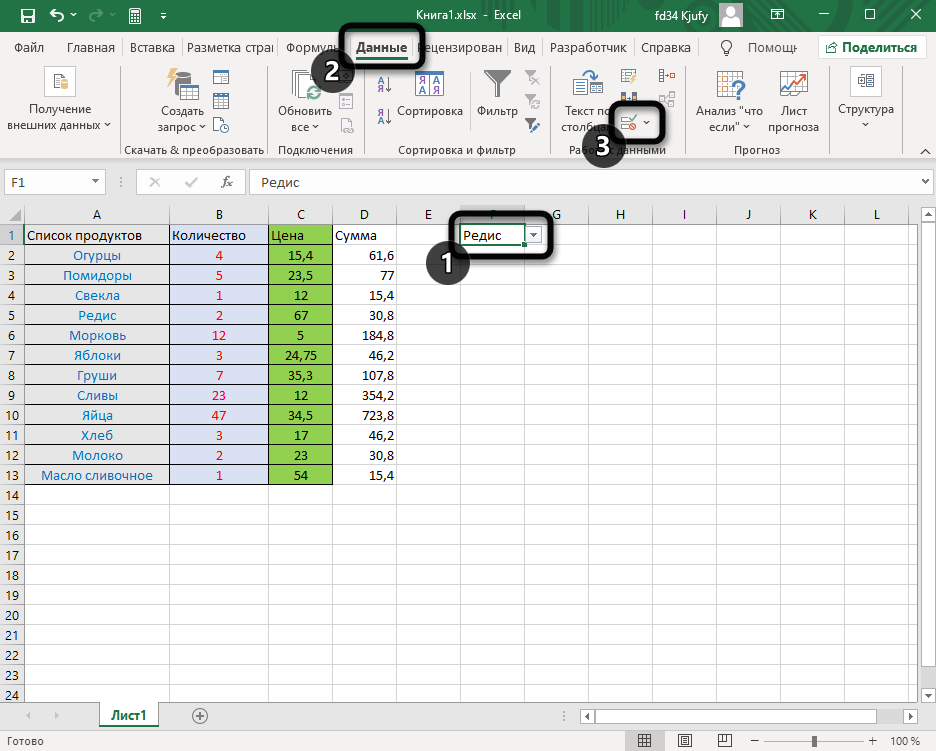
Task: Expand the Structure dropdown
Action: click(866, 124)
